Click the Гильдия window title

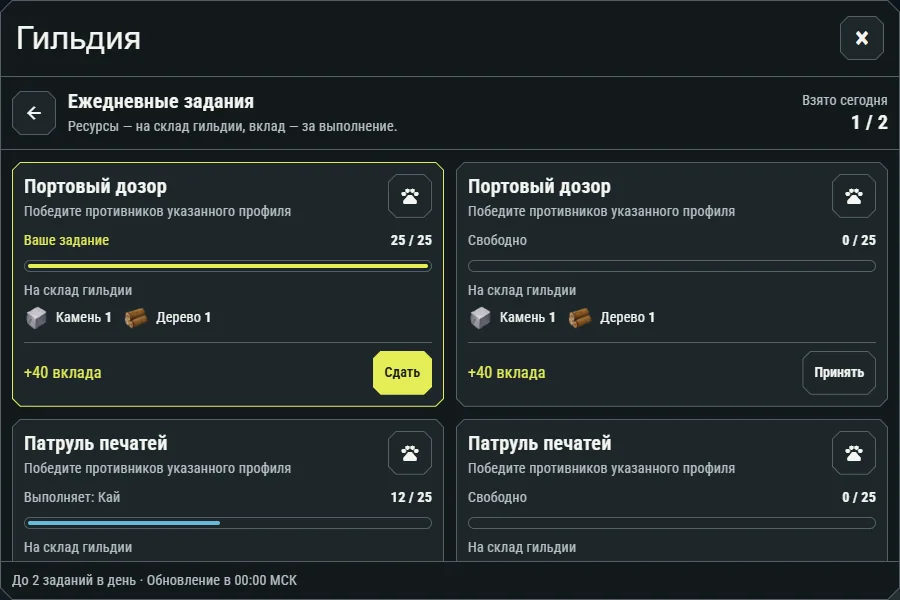(x=79, y=39)
